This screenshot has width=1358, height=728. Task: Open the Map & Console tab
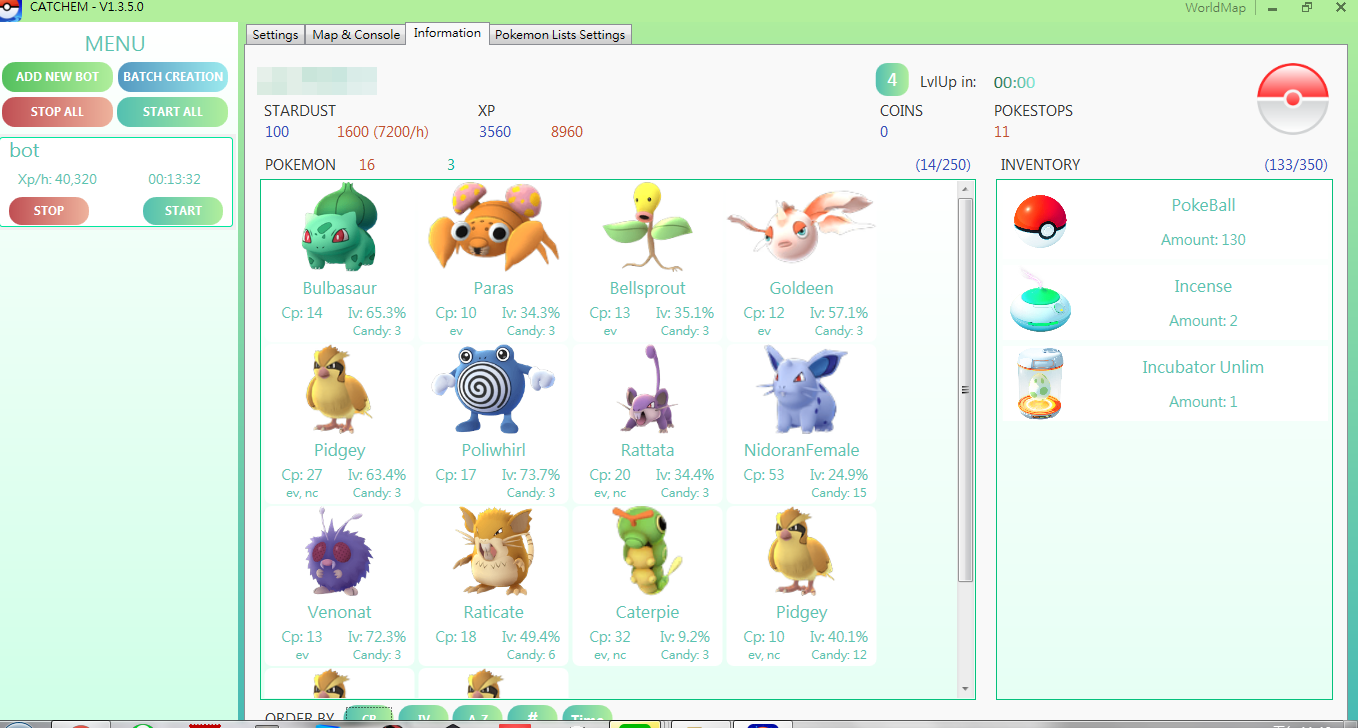pos(356,35)
